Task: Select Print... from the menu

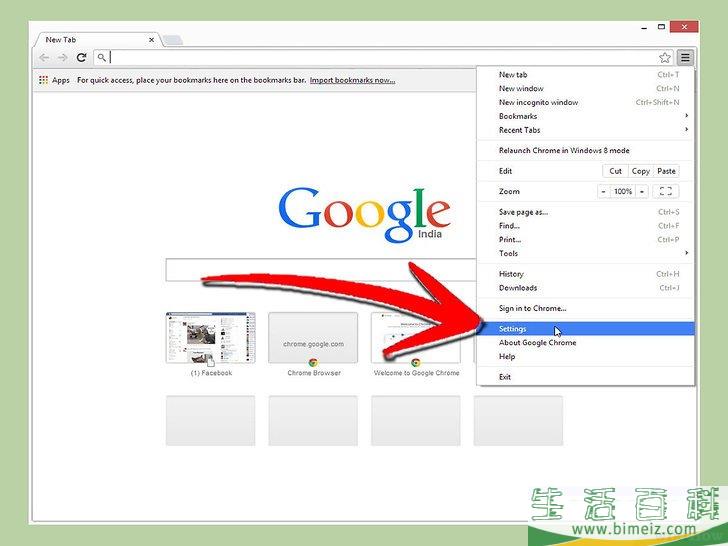Action: (x=586, y=240)
